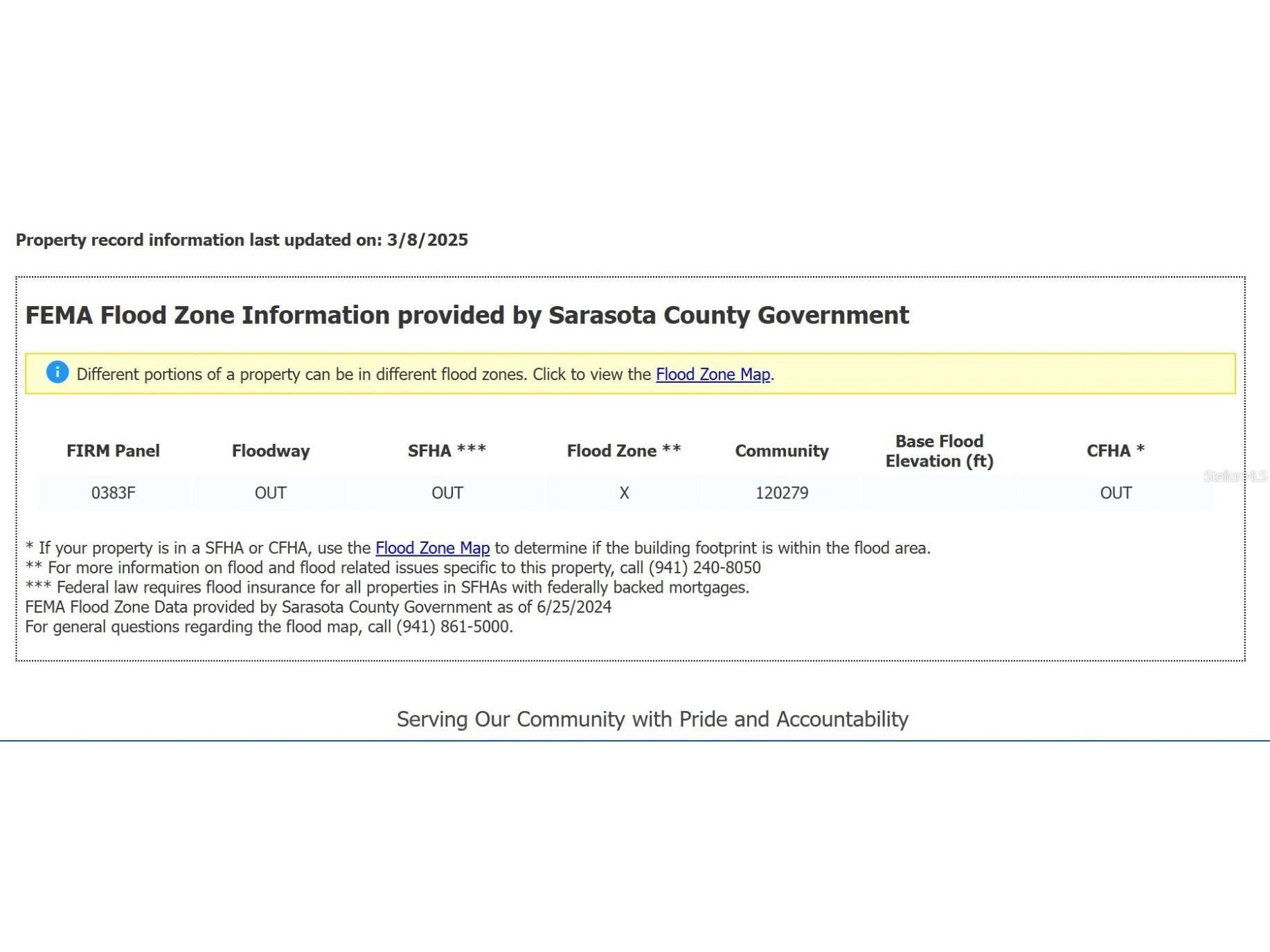Click the FIRM Panel column header

[113, 451]
